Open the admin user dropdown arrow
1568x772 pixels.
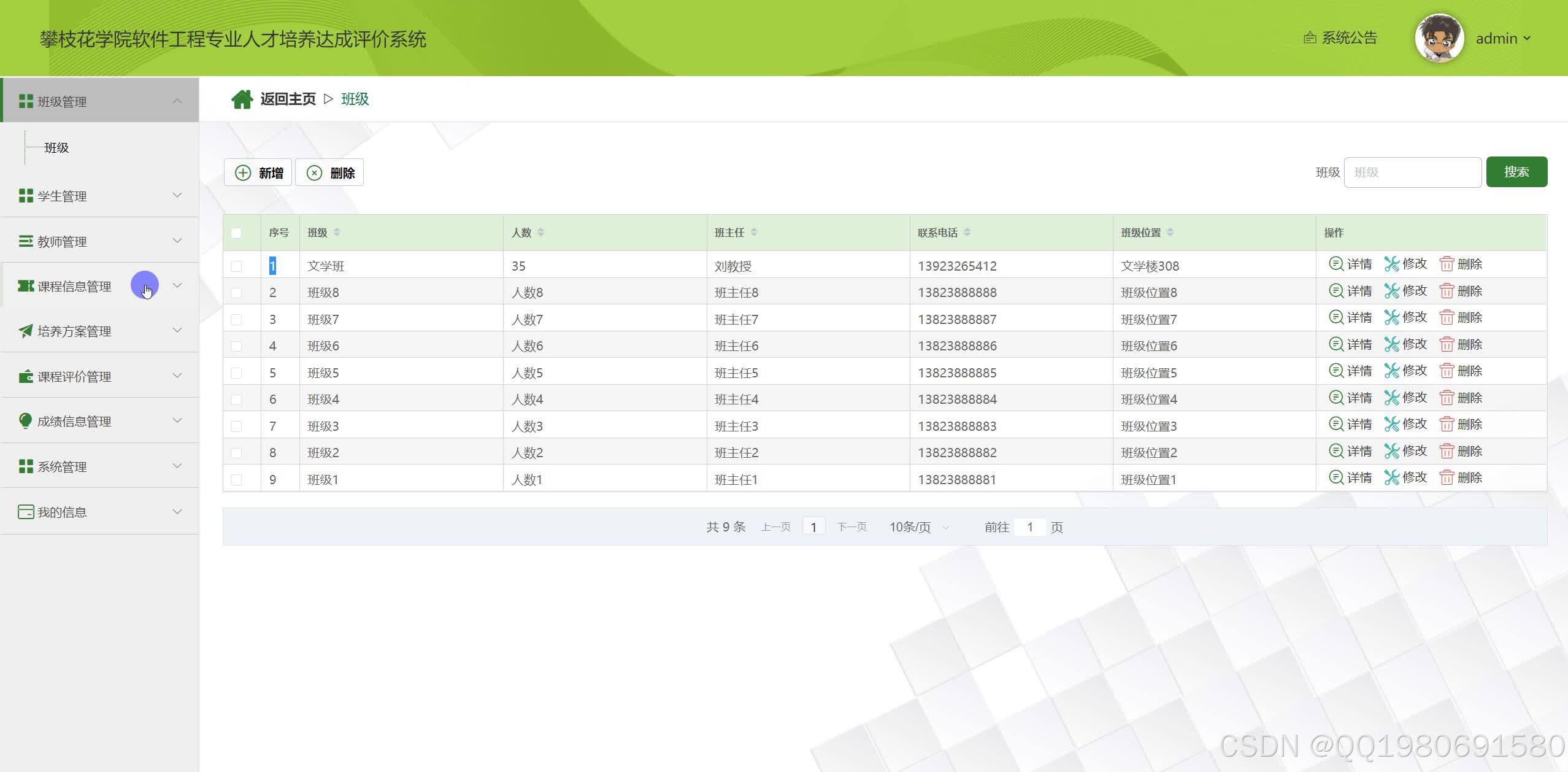[1527, 38]
